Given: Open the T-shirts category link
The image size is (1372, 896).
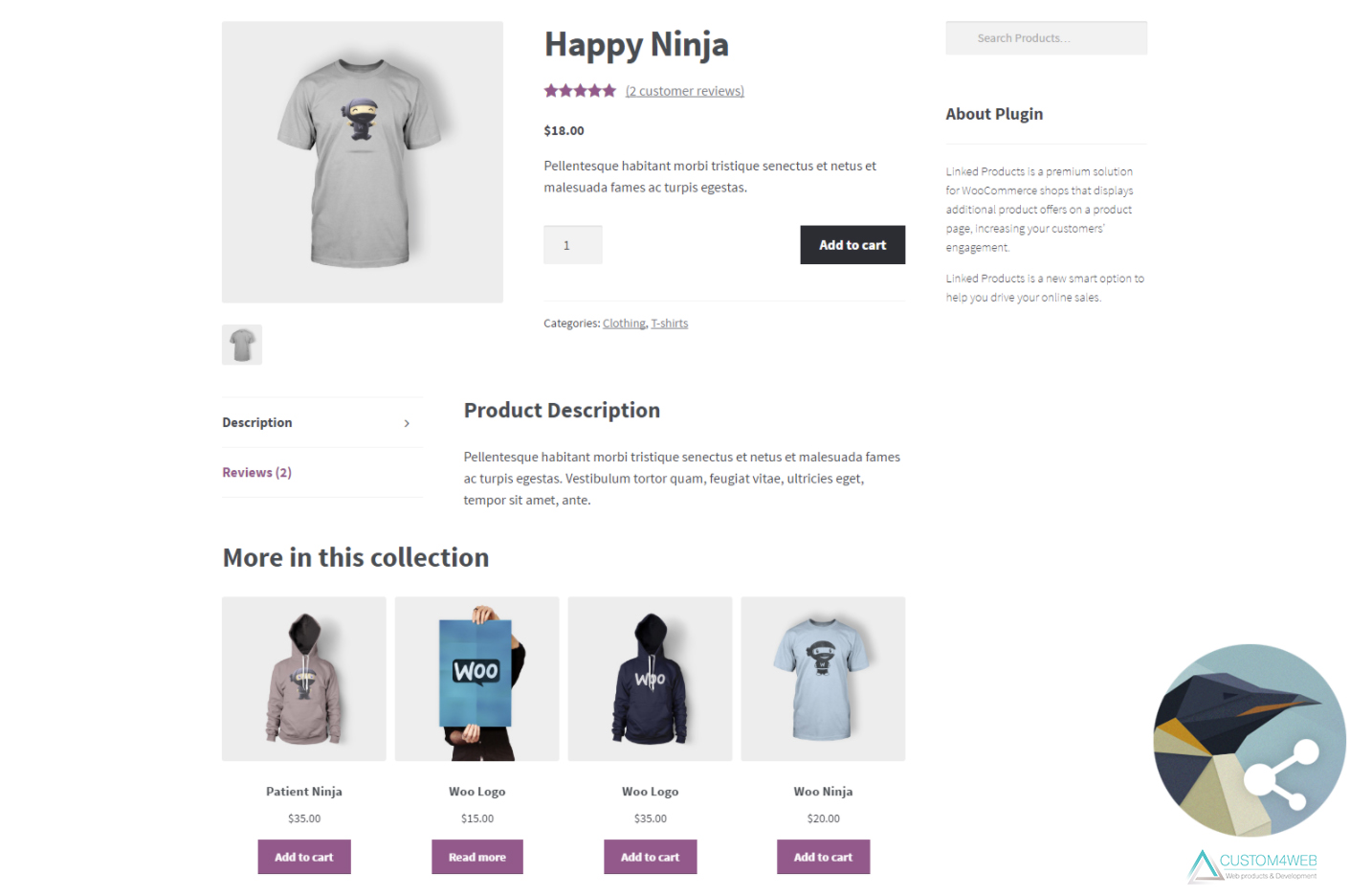Looking at the screenshot, I should (670, 324).
